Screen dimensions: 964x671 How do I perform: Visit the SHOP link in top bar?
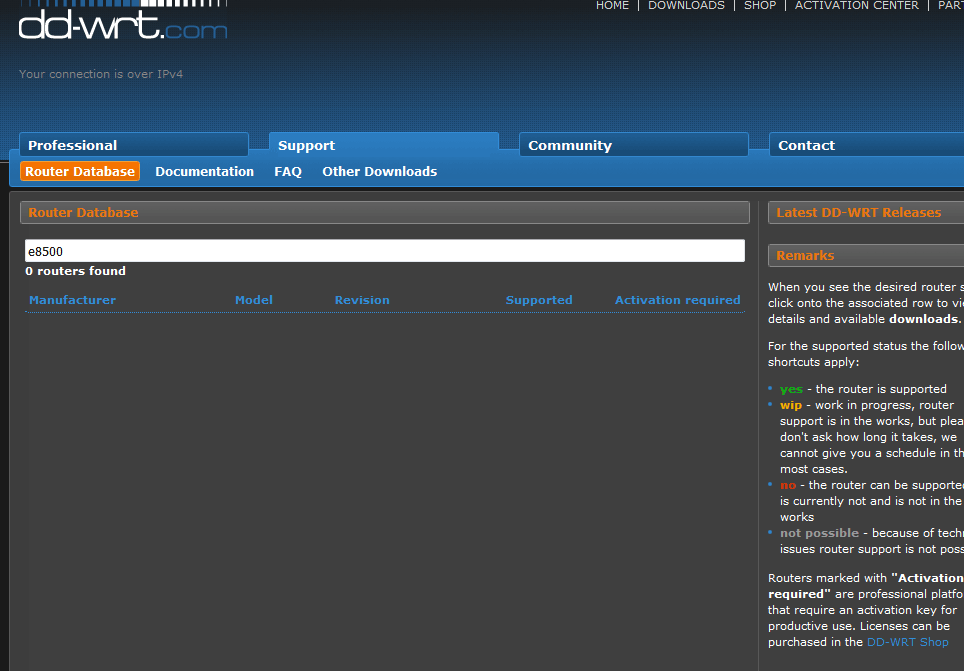click(760, 6)
